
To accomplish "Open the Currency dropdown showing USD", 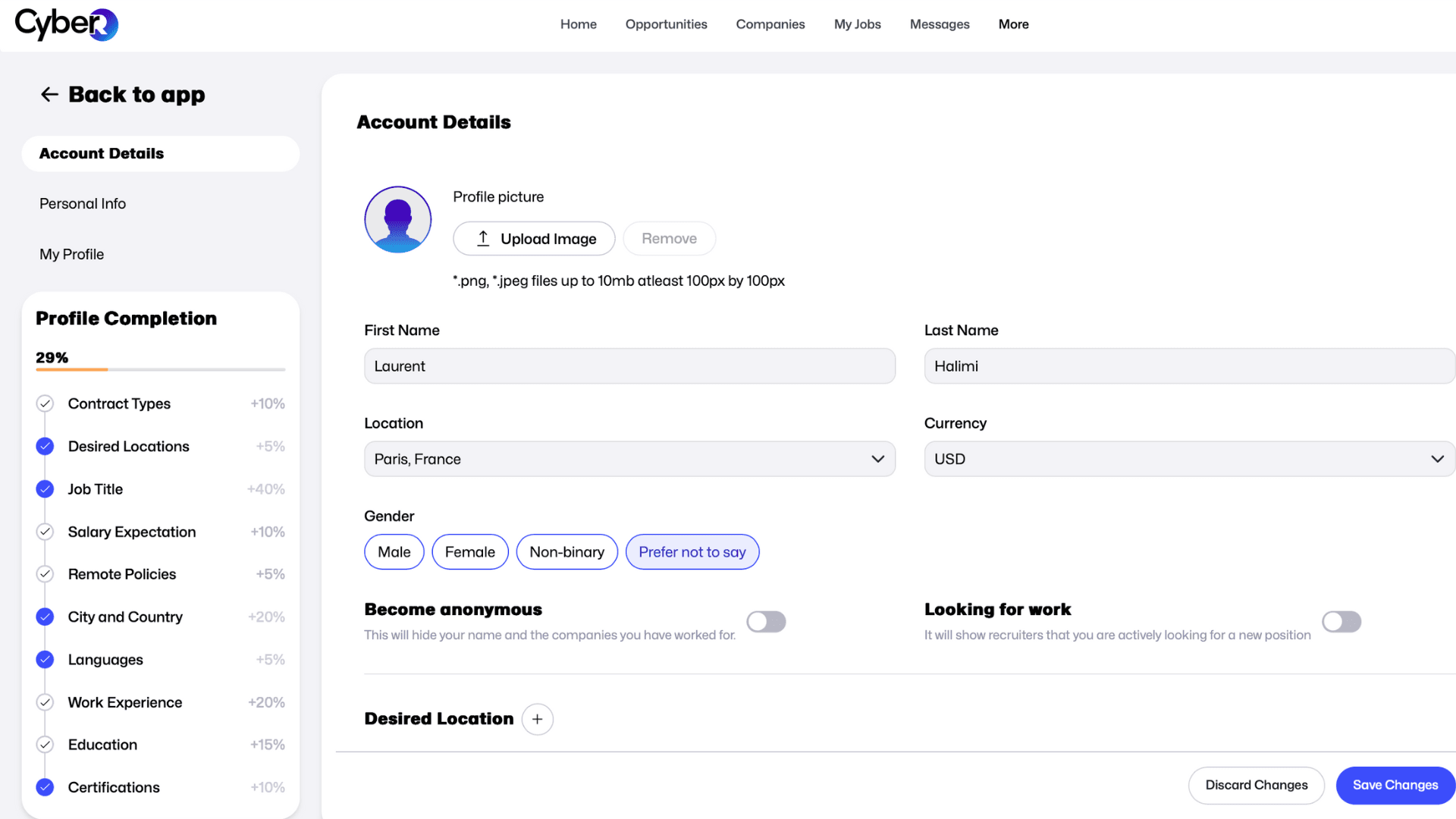I will (x=1188, y=459).
